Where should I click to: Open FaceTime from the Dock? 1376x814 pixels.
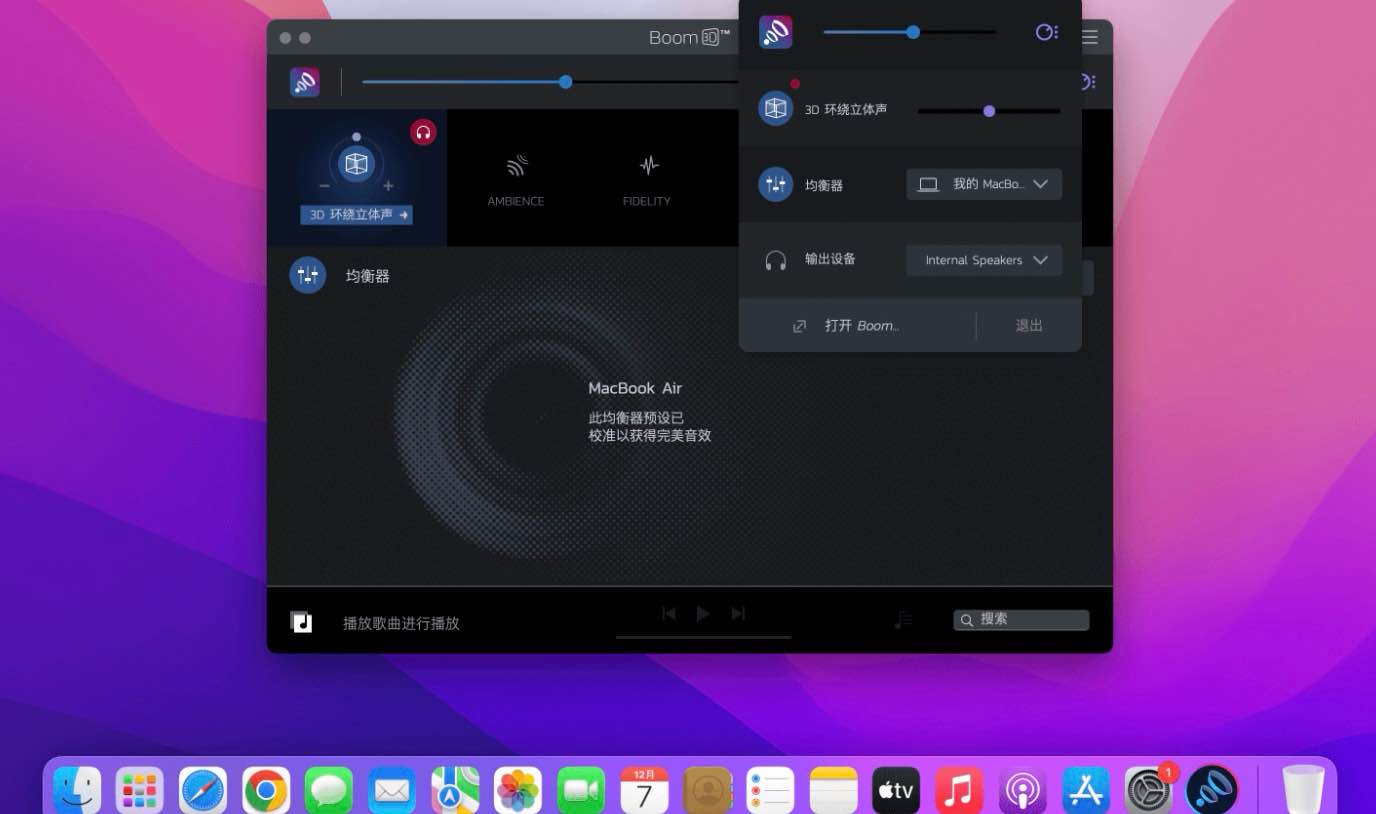[581, 791]
